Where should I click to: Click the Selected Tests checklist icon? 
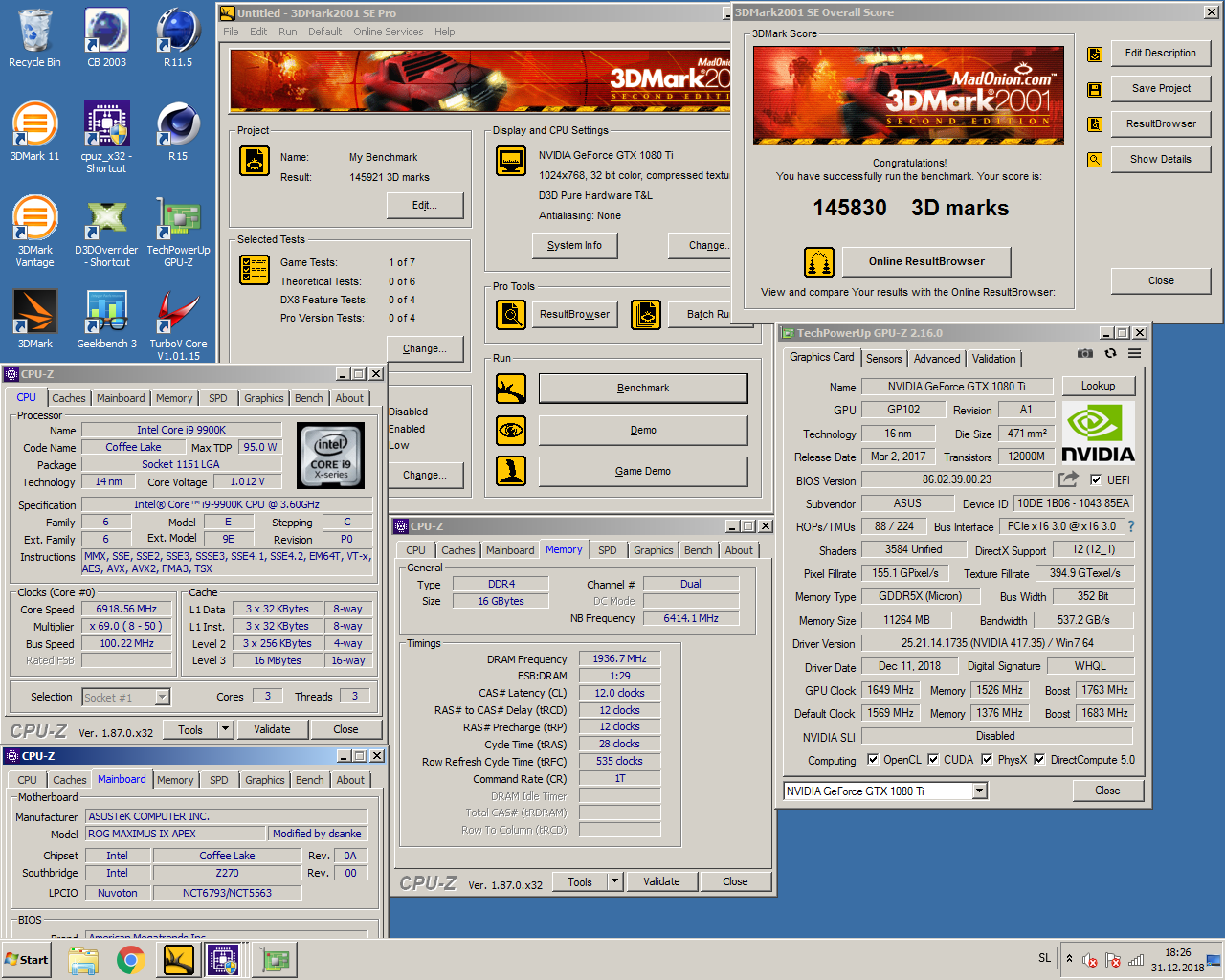click(x=254, y=270)
